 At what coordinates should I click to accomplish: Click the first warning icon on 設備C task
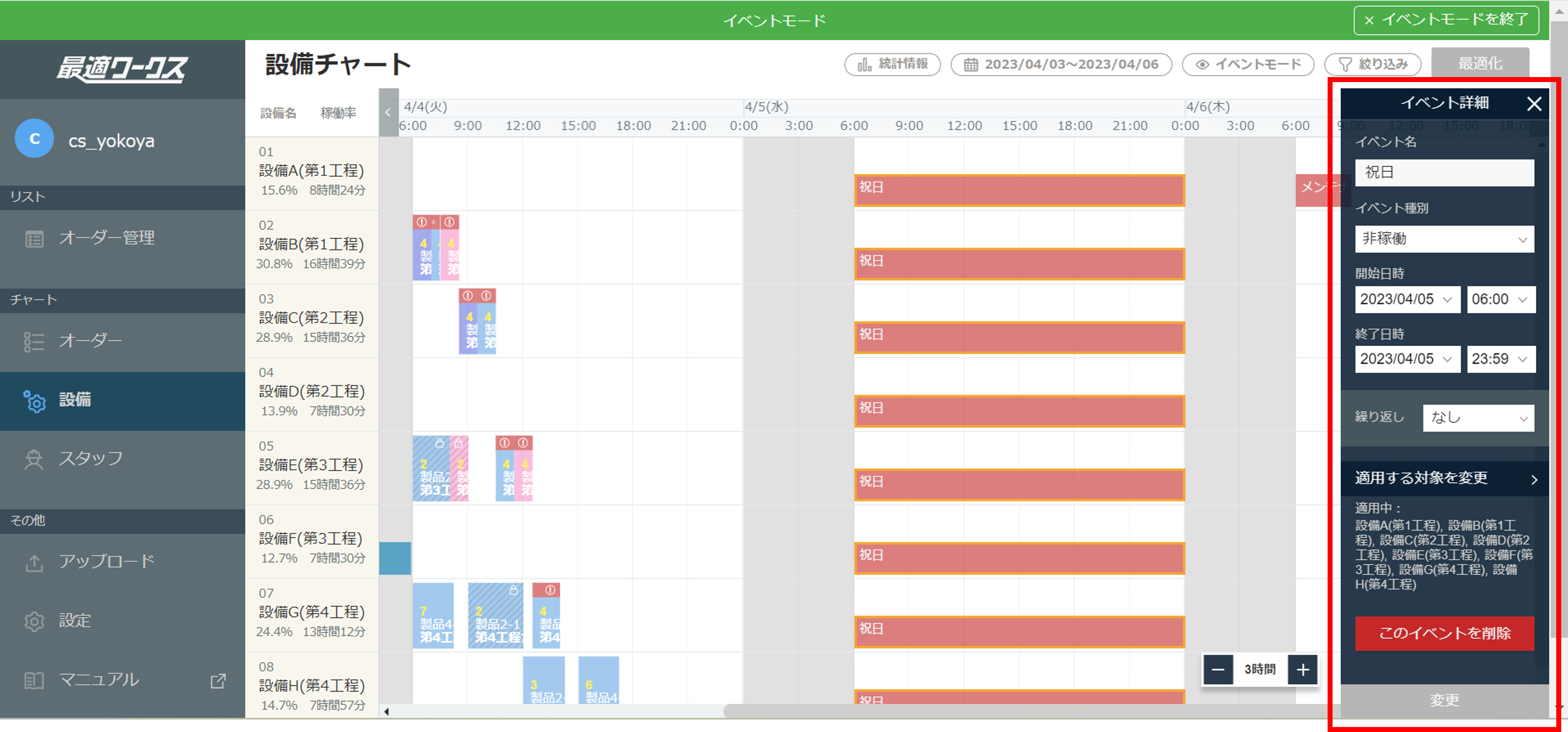tap(468, 296)
